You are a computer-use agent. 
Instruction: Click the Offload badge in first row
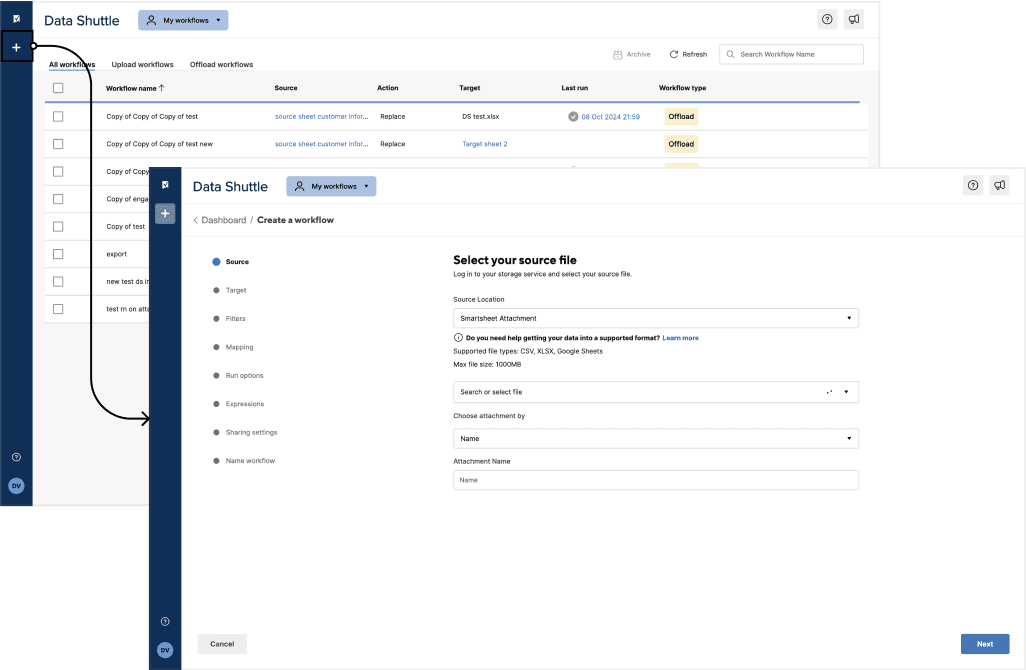[x=681, y=116]
